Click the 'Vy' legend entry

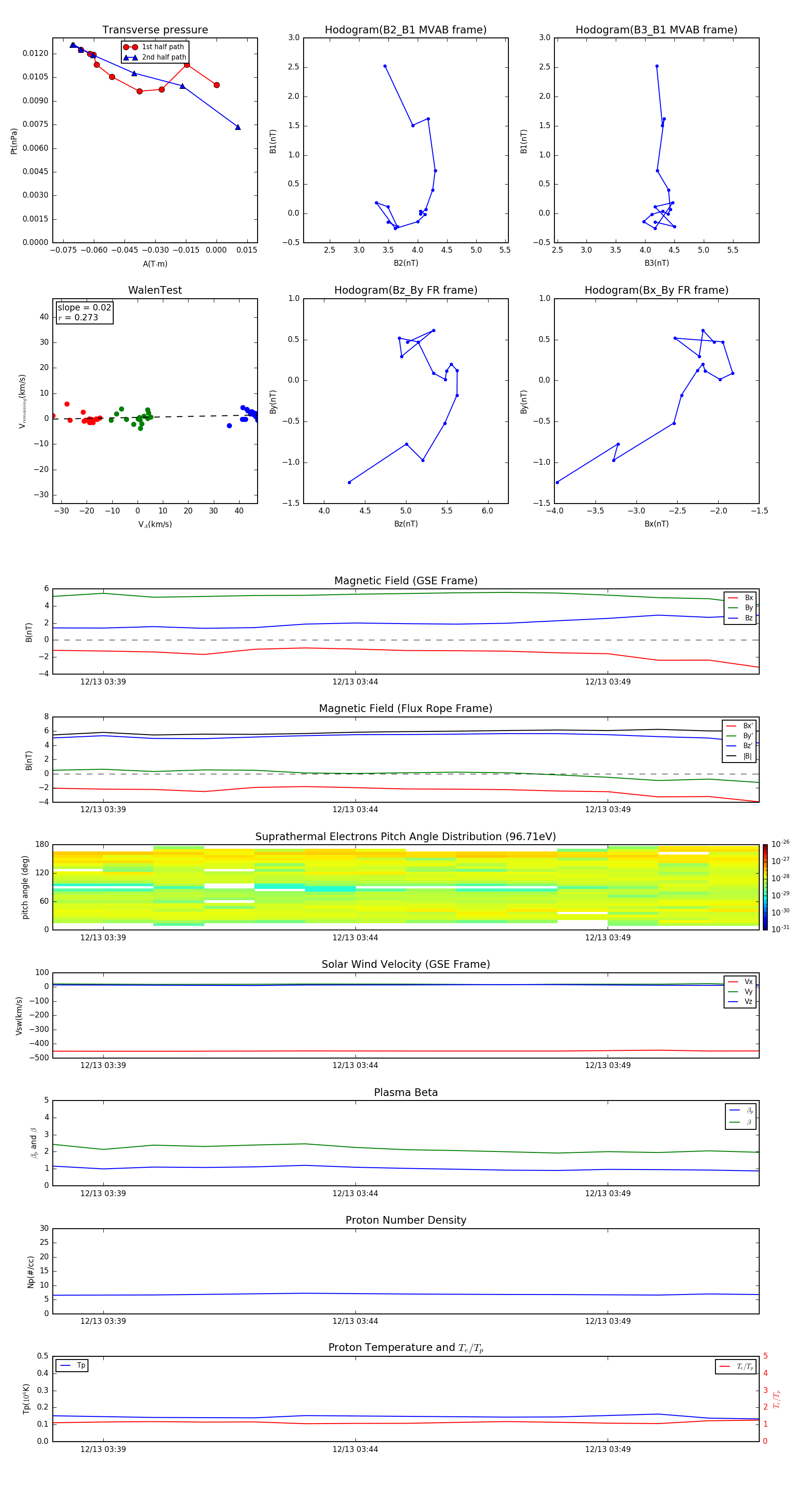click(x=741, y=992)
